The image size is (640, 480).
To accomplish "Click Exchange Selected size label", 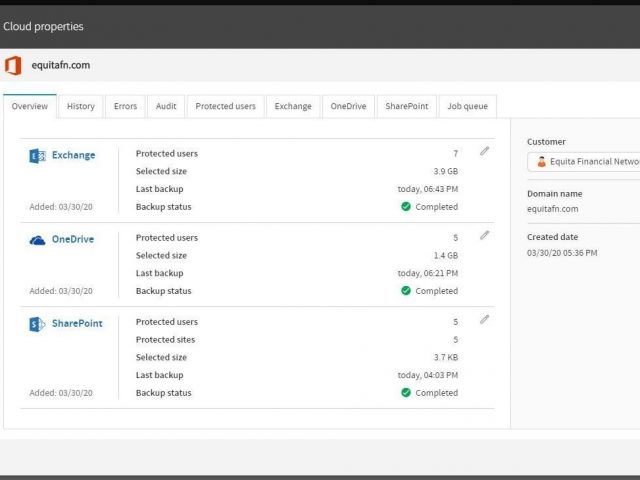I will (x=161, y=171).
